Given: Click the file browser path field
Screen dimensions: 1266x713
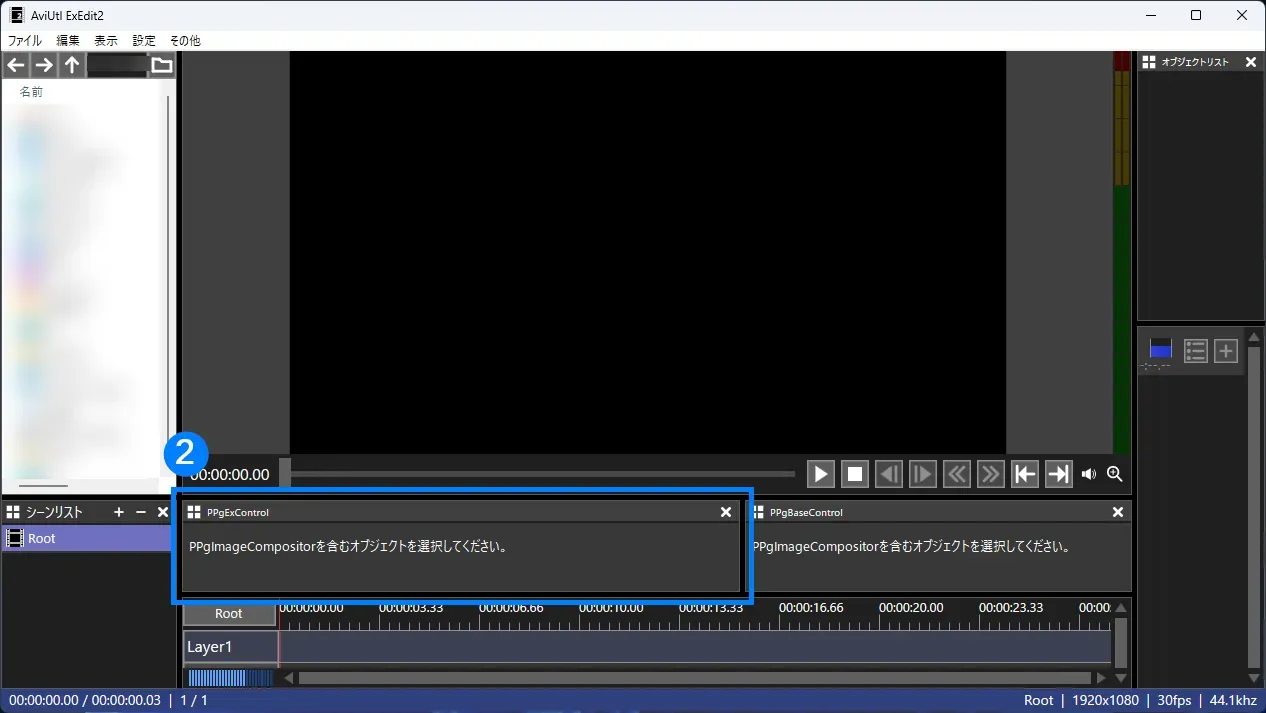Looking at the screenshot, I should tap(117, 65).
